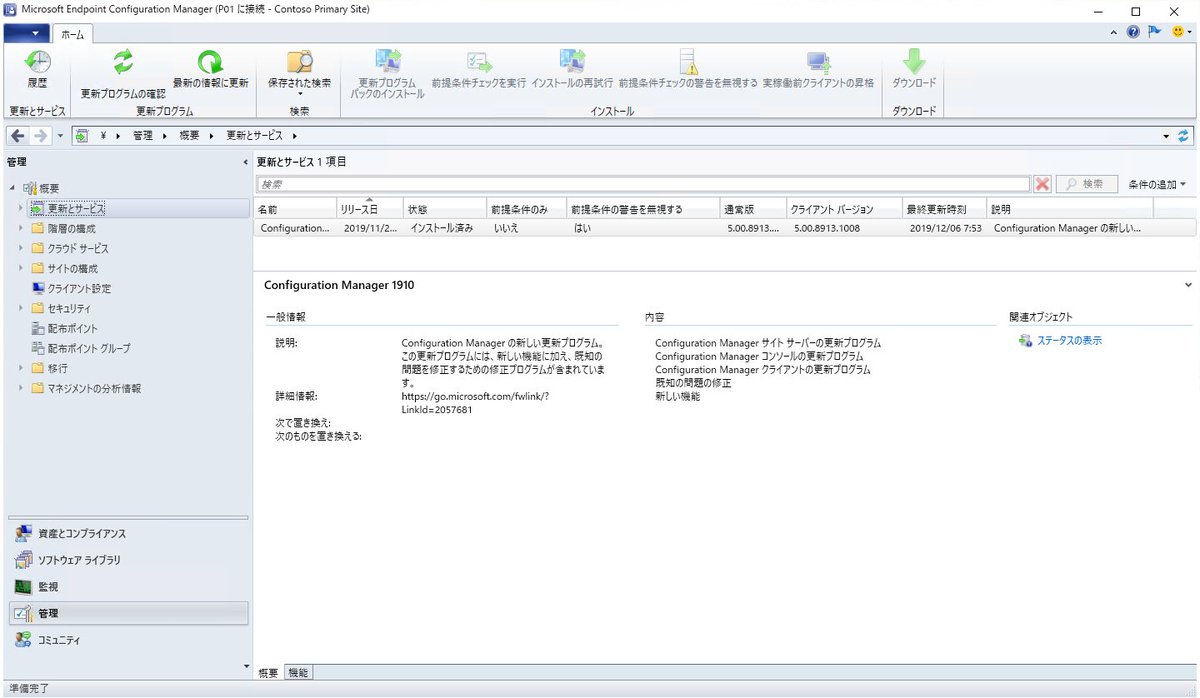Open コミュニティ workspace
Screen dimensions: 1200x698
pos(128,639)
